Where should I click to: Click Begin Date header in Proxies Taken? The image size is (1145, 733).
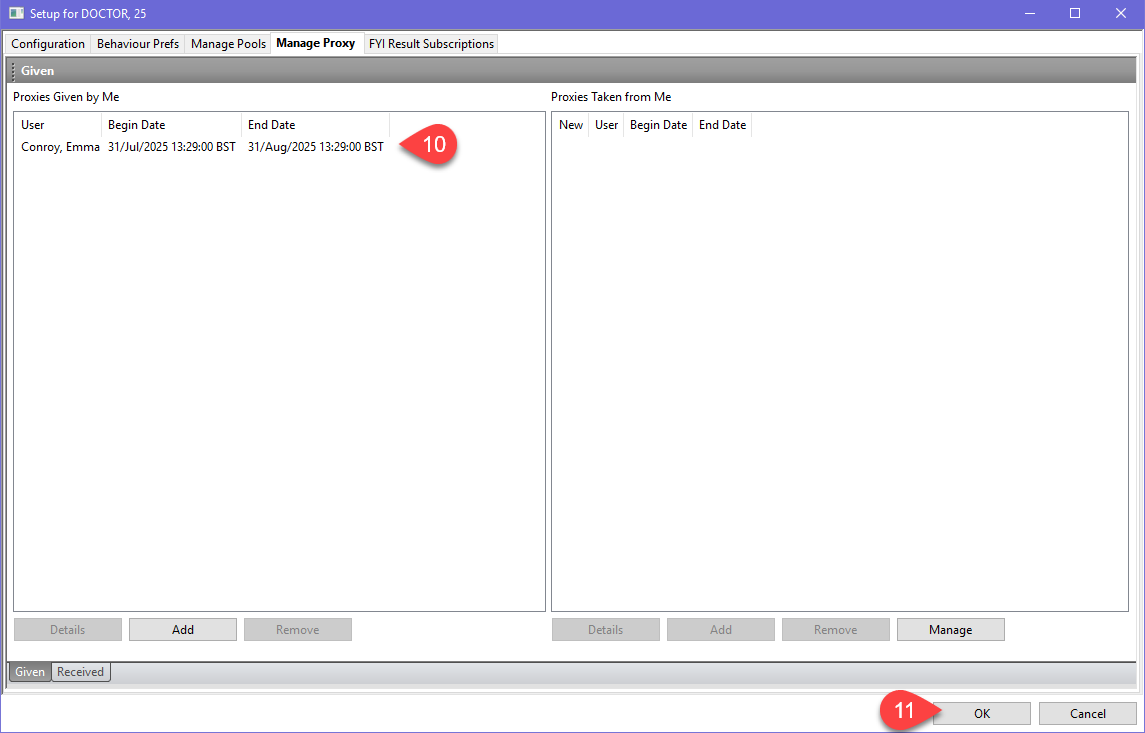[658, 125]
